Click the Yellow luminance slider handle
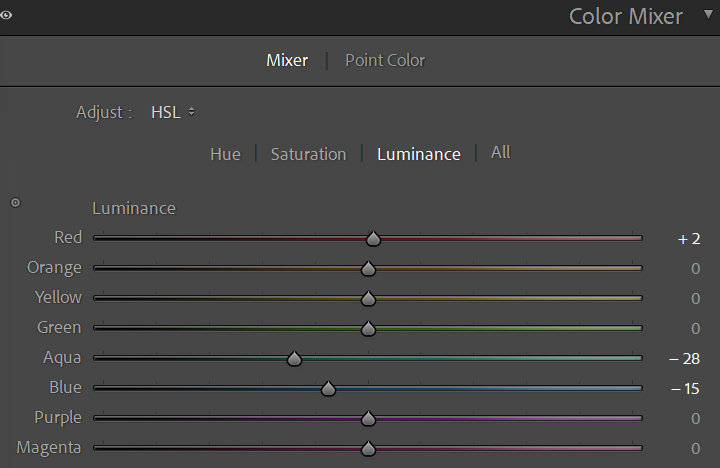The width and height of the screenshot is (720, 468). 368,299
